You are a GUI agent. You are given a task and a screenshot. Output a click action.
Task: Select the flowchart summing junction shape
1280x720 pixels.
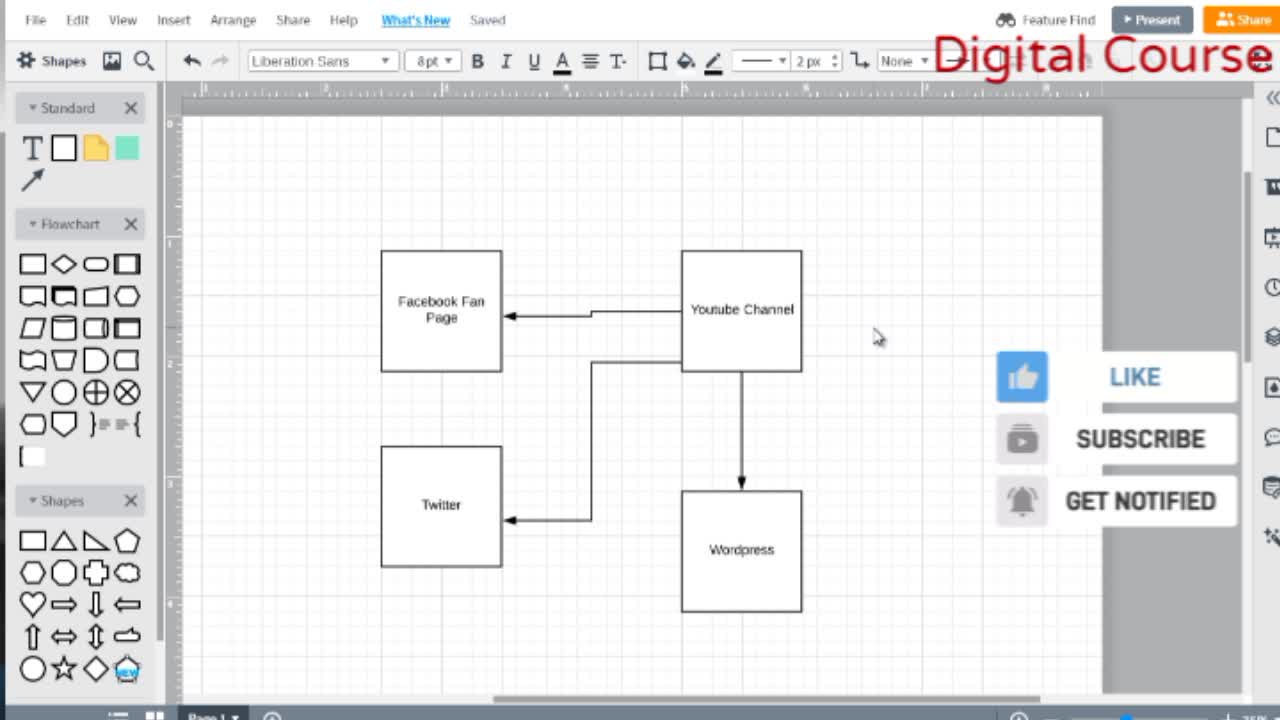point(127,392)
